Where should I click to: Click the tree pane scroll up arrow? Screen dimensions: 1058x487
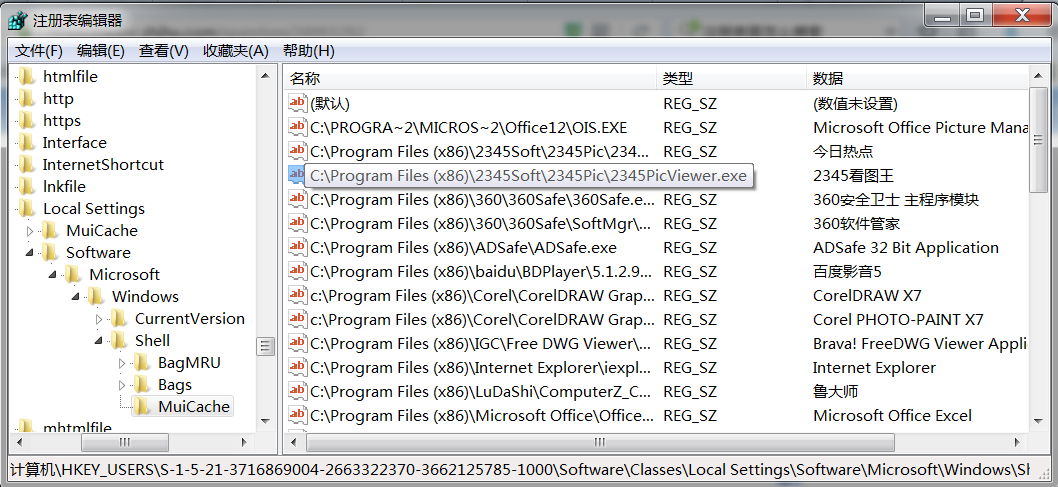pos(266,75)
